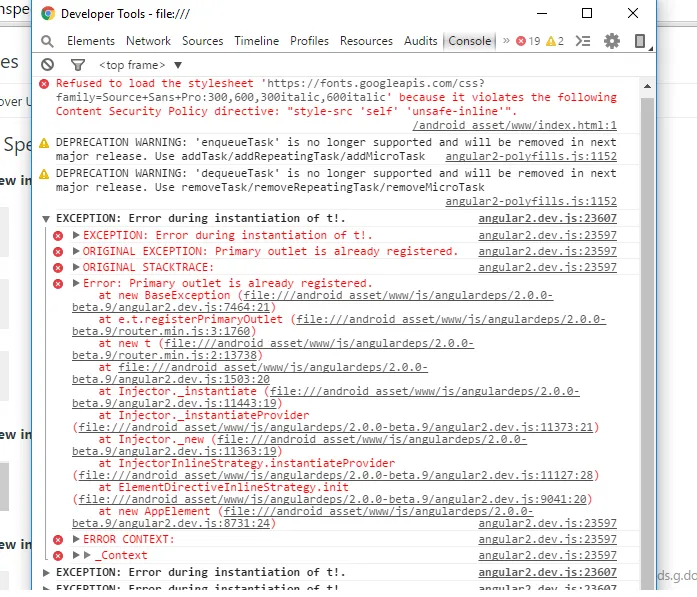The width and height of the screenshot is (697, 597).
Task: Click error icon beside _Context row
Action: pos(58,556)
